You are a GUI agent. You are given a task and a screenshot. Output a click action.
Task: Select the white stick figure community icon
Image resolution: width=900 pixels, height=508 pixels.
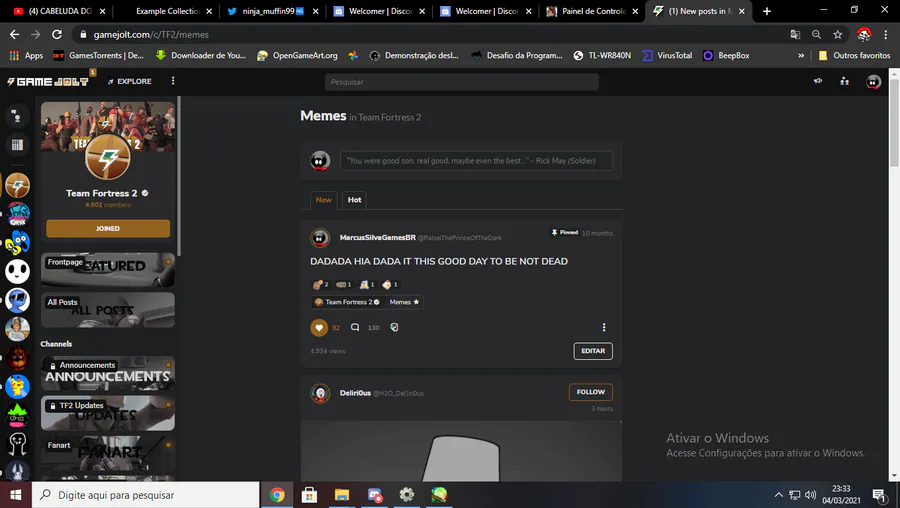(17, 444)
